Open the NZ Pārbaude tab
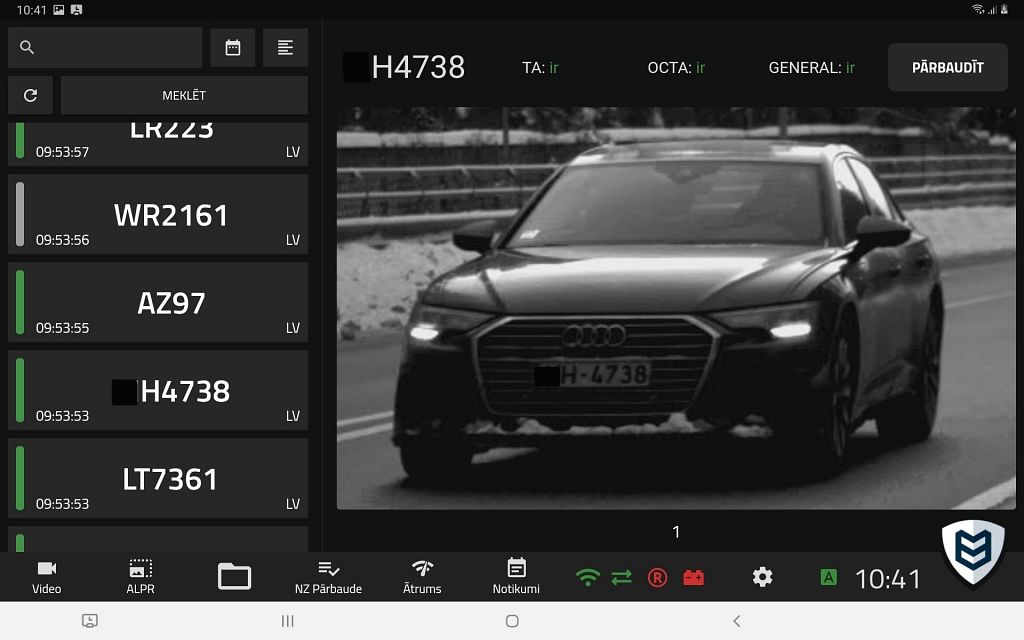 328,577
